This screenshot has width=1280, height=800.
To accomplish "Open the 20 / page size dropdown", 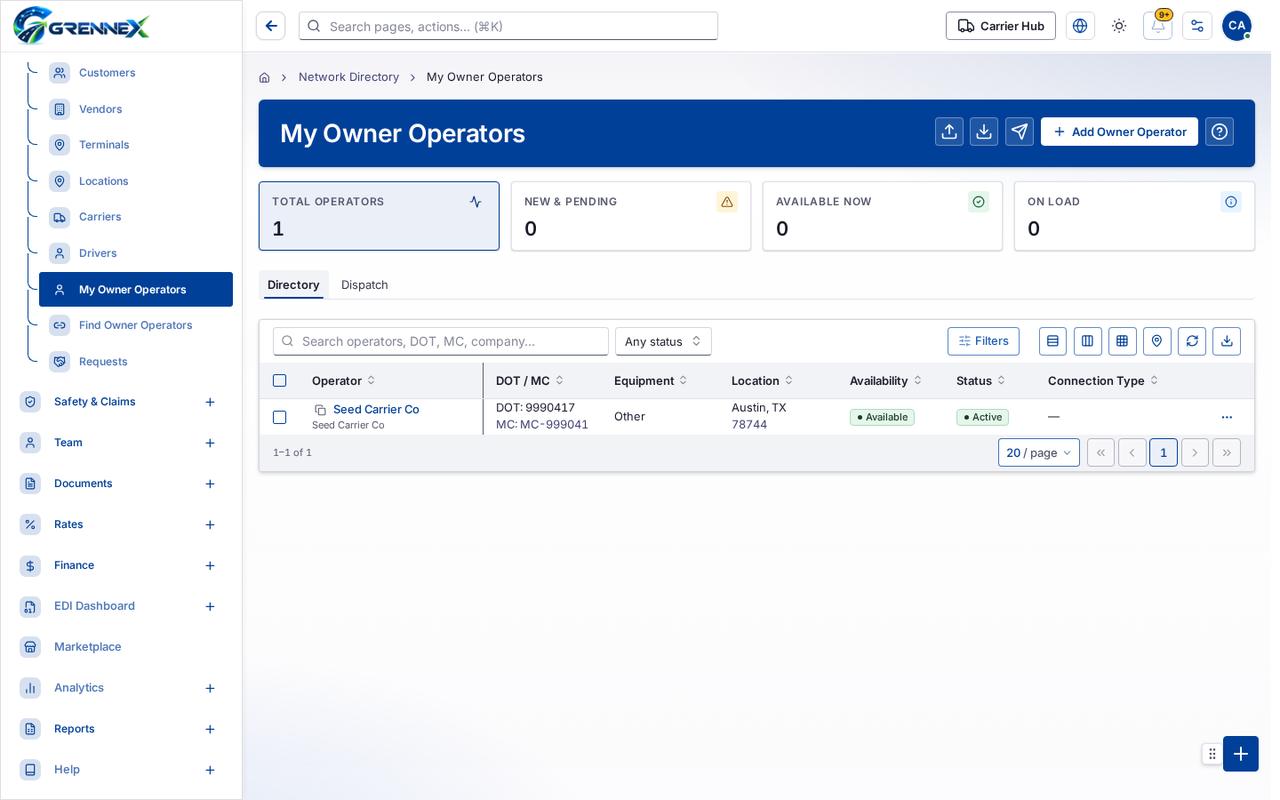I will click(x=1039, y=453).
